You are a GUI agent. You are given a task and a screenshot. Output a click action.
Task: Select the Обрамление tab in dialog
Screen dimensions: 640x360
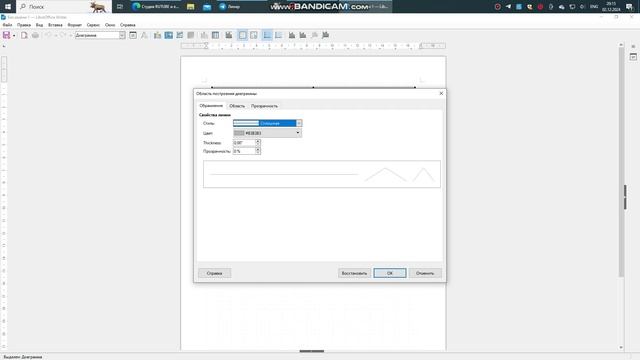click(211, 106)
